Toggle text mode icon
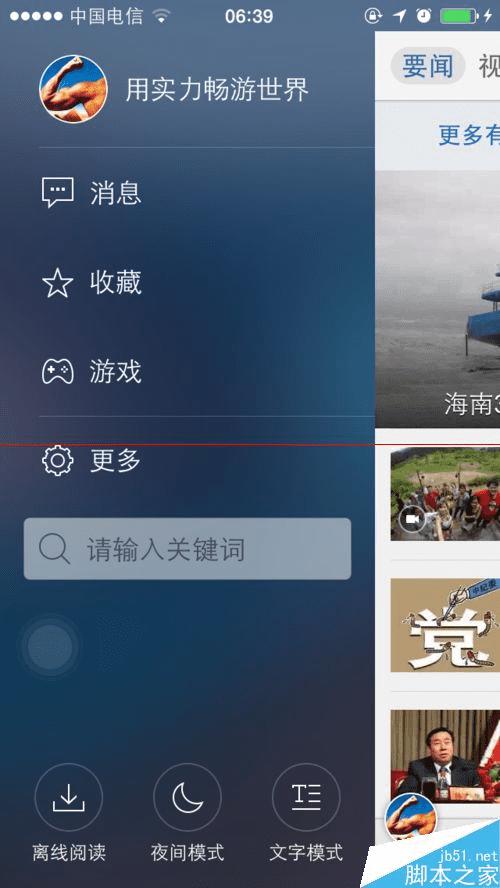This screenshot has height=888, width=500. pyautogui.click(x=306, y=797)
